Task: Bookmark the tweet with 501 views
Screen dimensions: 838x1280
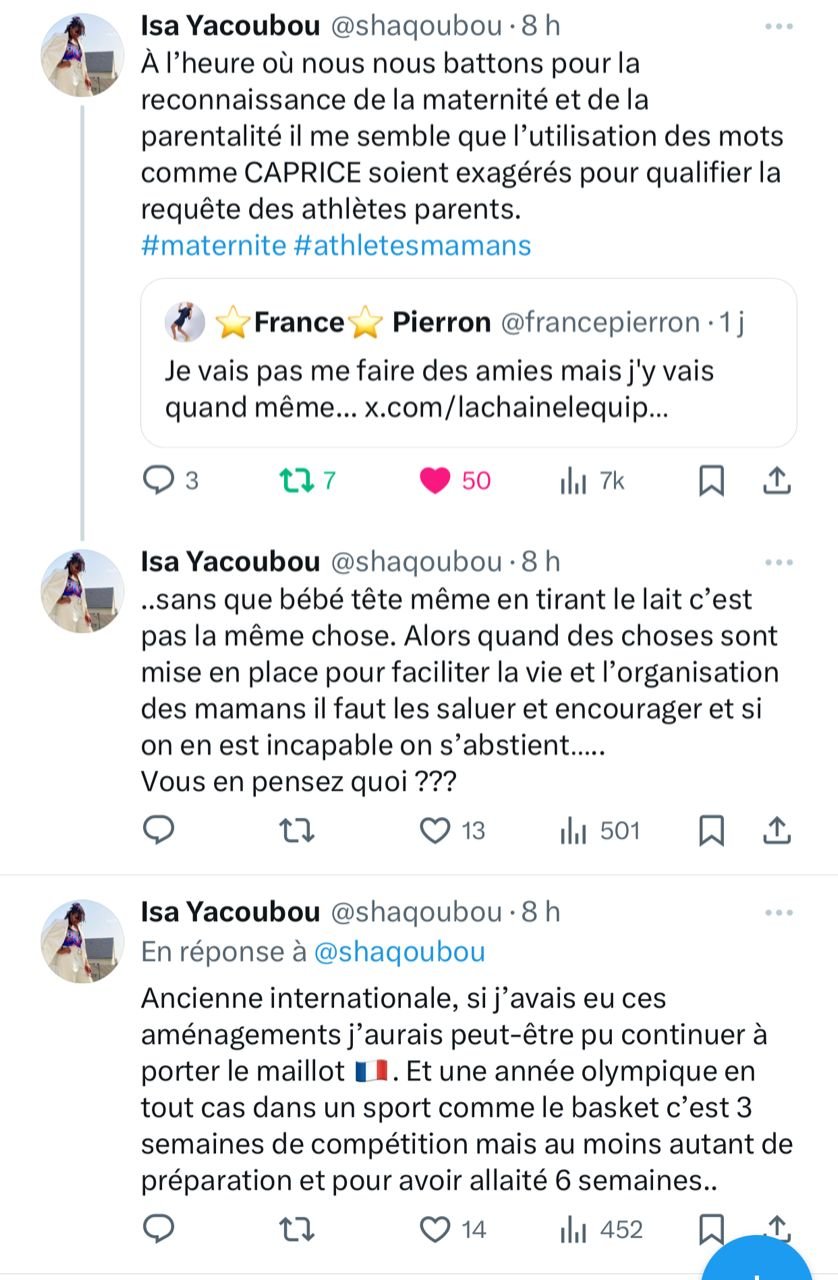Action: pos(710,830)
